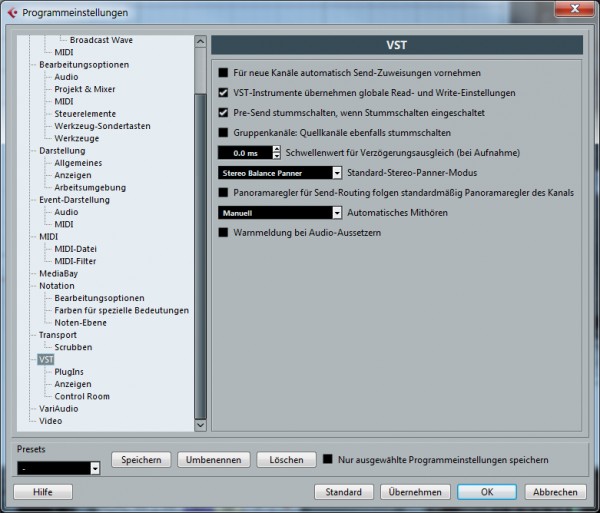
Task: Click the Programmeinstellungen title bar icon
Action: click(x=12, y=12)
